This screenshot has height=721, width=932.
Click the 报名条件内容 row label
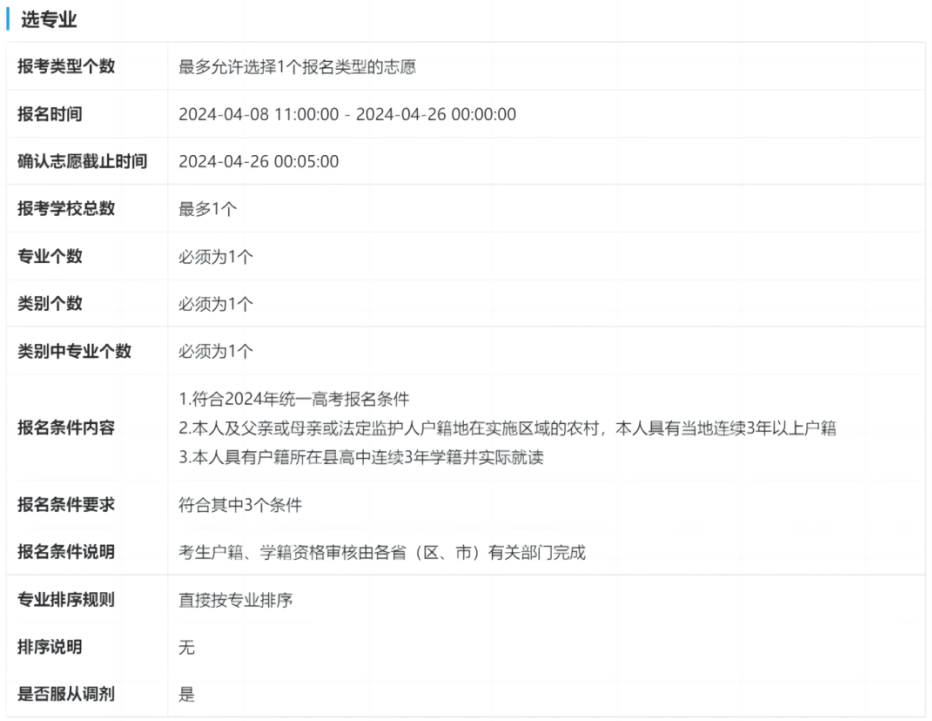(66, 428)
